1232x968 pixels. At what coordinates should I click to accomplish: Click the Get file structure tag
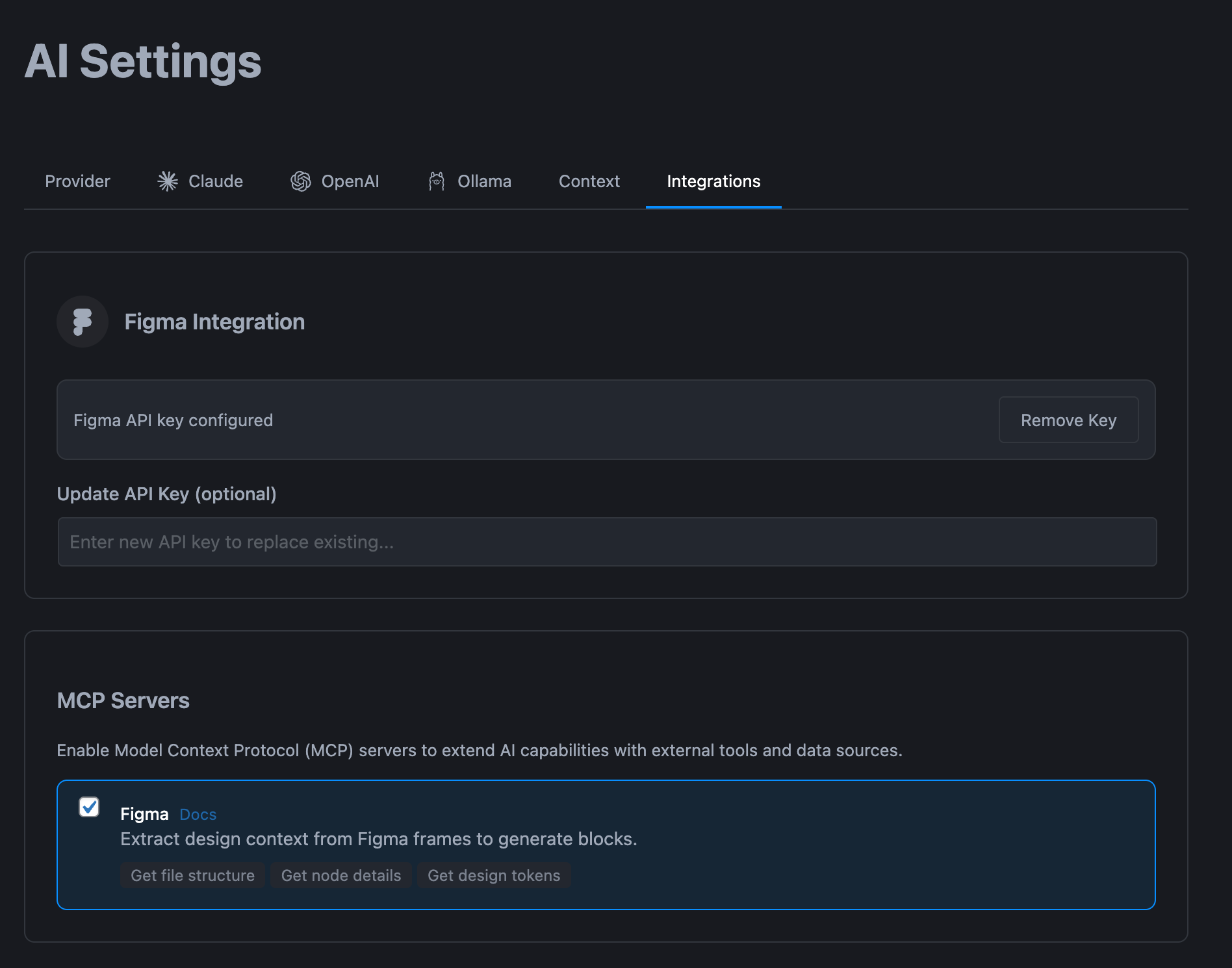[192, 875]
